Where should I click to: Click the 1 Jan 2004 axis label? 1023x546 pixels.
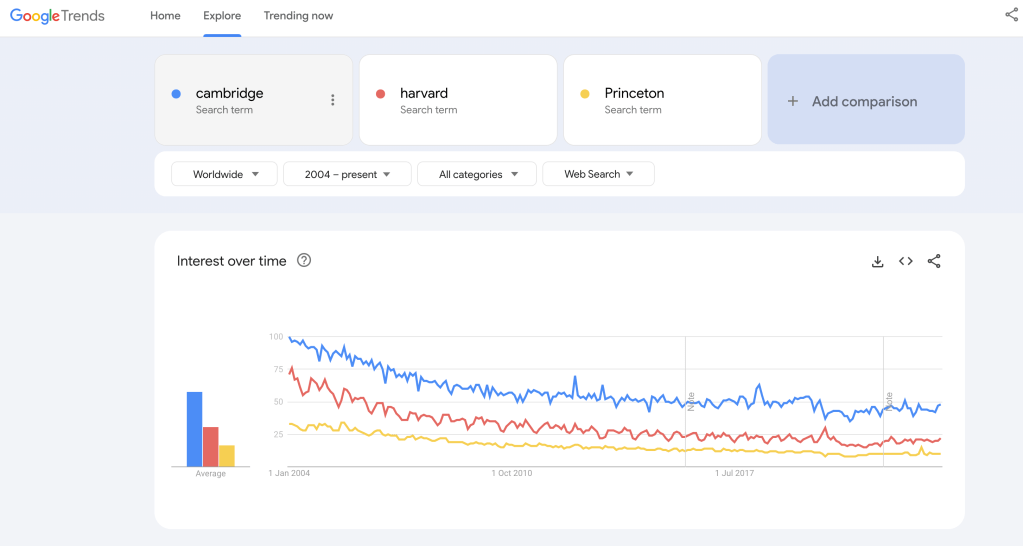(289, 473)
